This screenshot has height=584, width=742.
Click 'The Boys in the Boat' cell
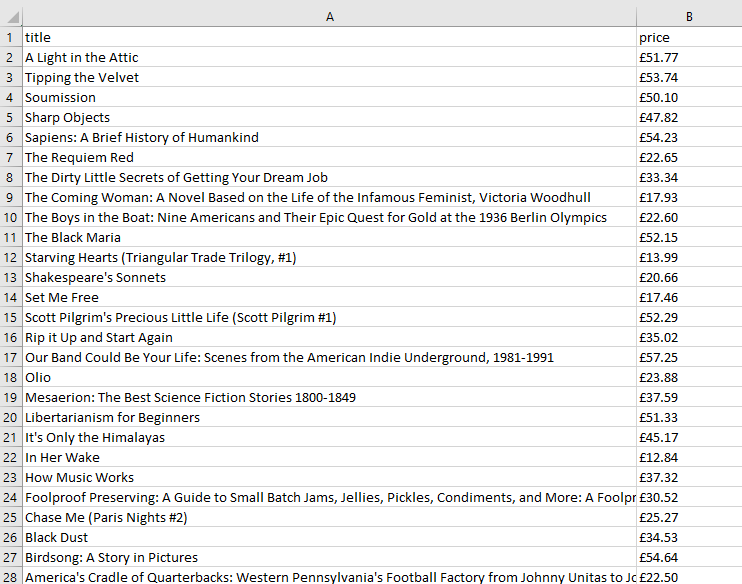point(329,217)
